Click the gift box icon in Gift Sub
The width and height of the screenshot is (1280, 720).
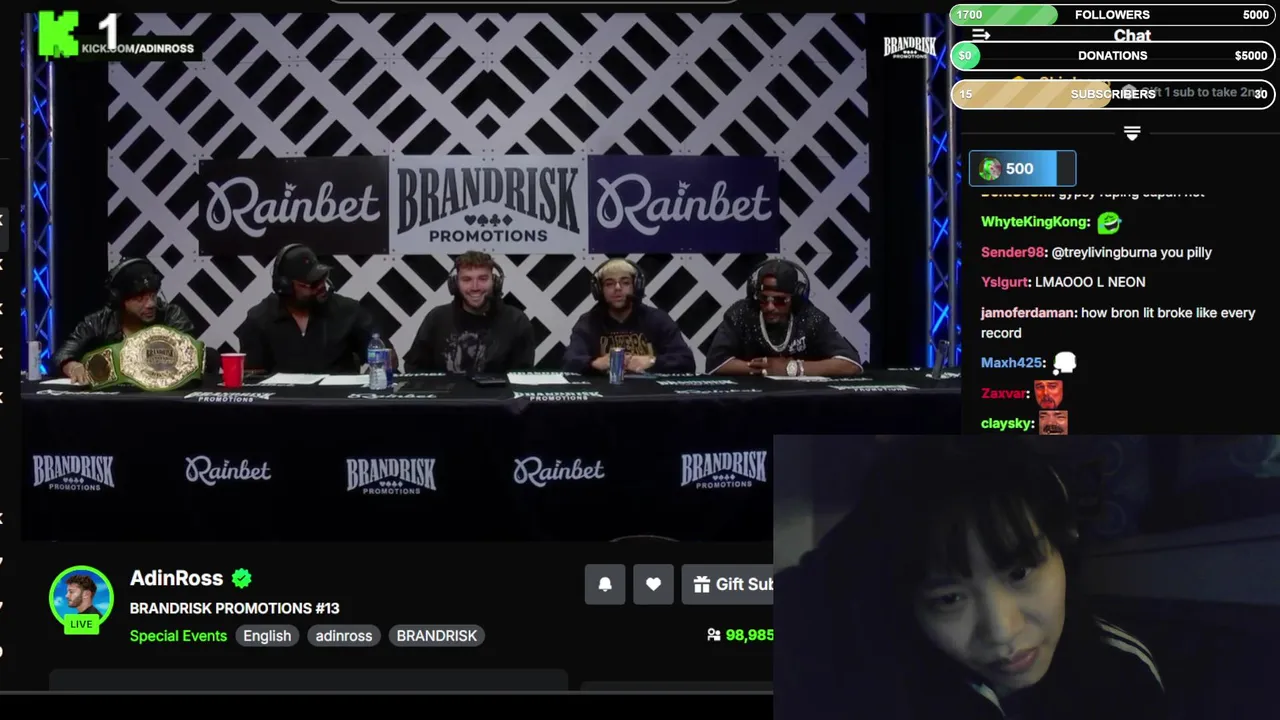tap(702, 584)
